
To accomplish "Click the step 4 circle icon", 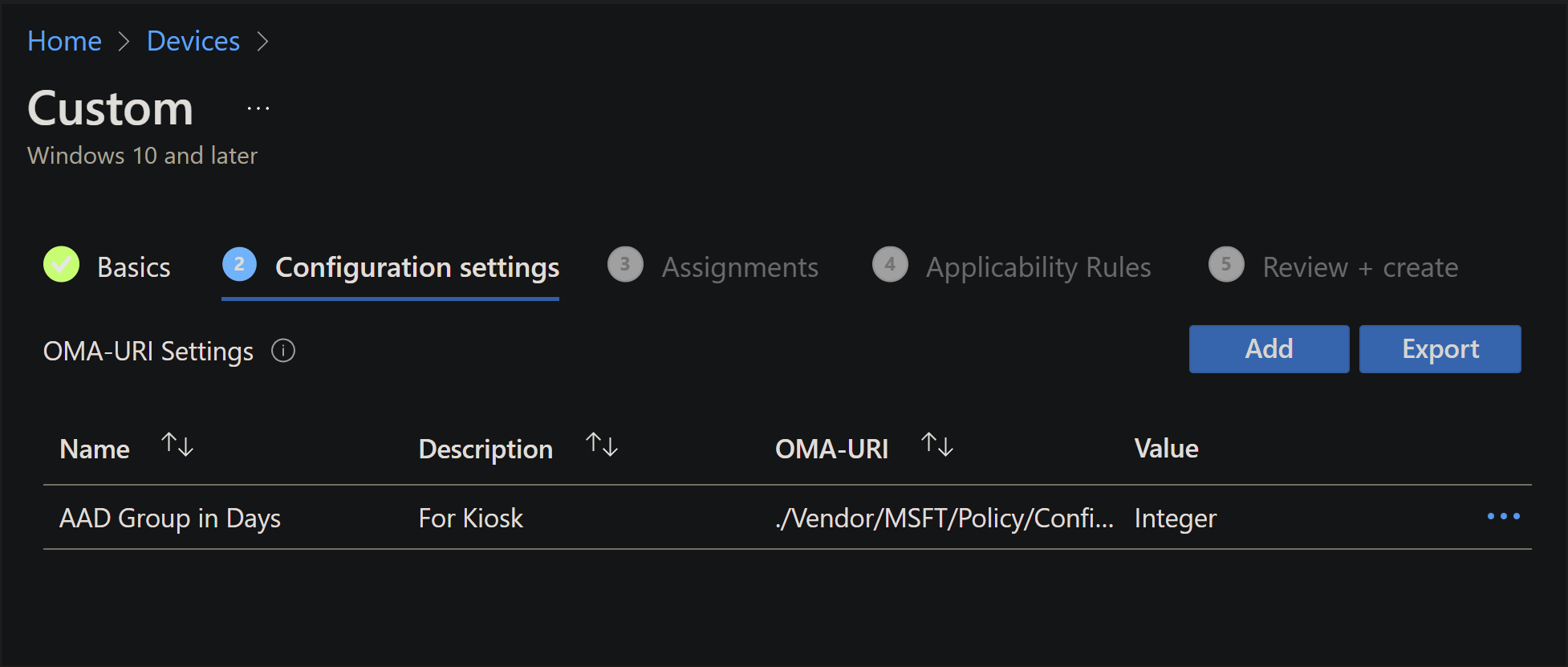I will [x=890, y=265].
